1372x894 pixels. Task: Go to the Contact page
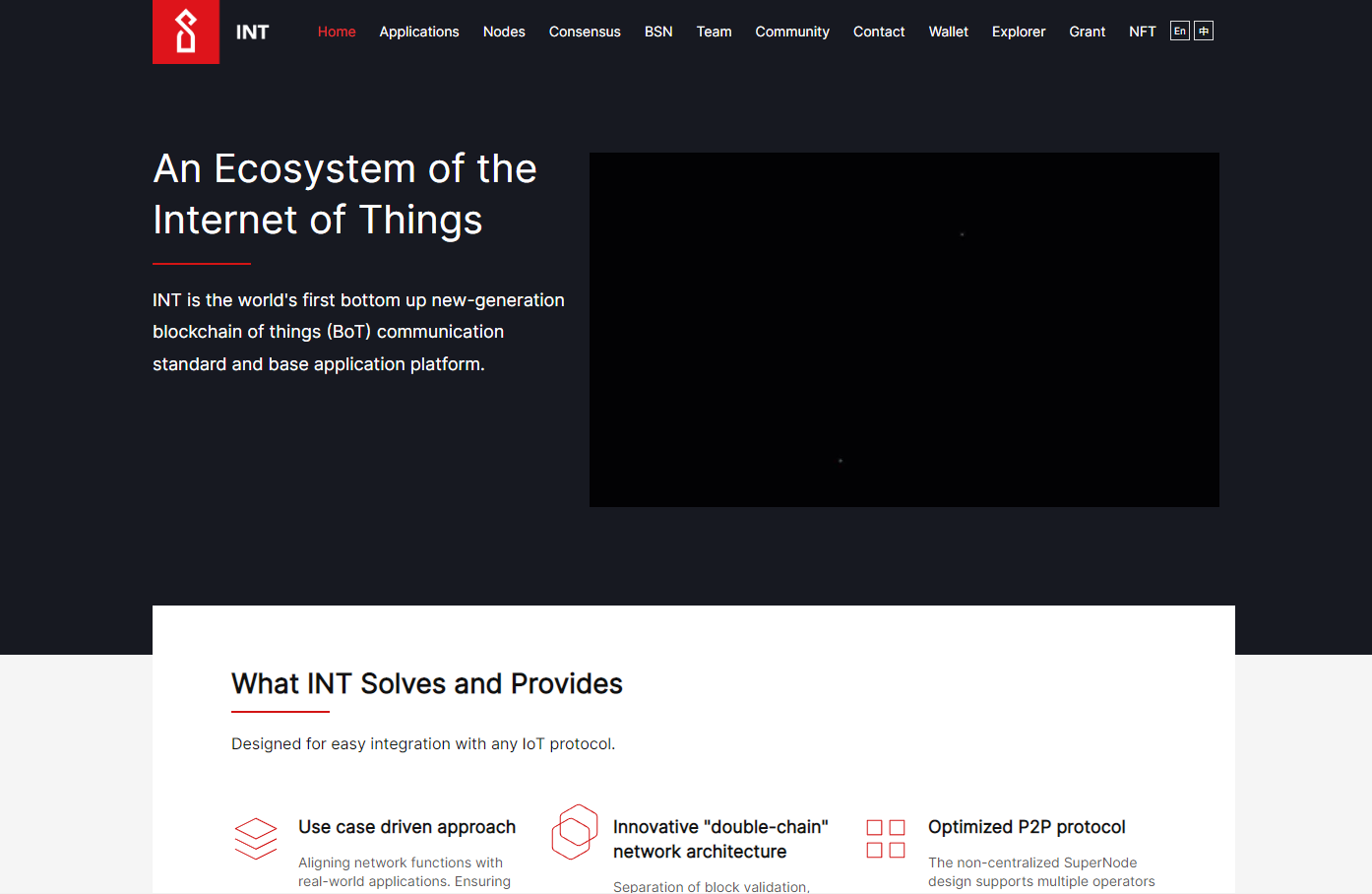[879, 32]
